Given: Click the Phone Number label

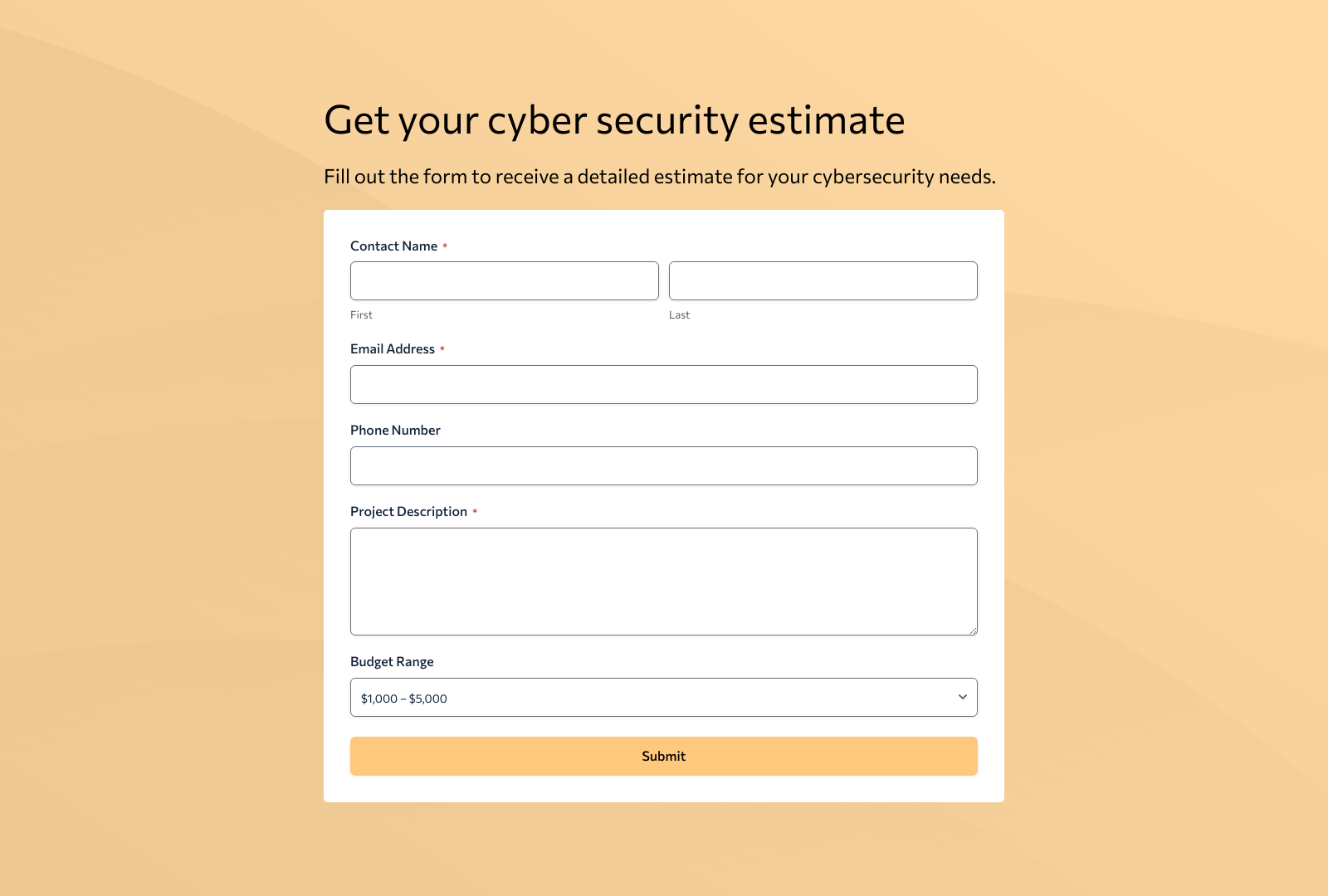Looking at the screenshot, I should (x=395, y=430).
